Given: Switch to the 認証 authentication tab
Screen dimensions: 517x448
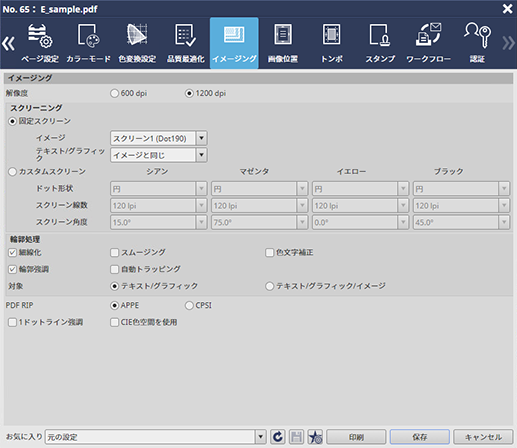Looking at the screenshot, I should [477, 43].
